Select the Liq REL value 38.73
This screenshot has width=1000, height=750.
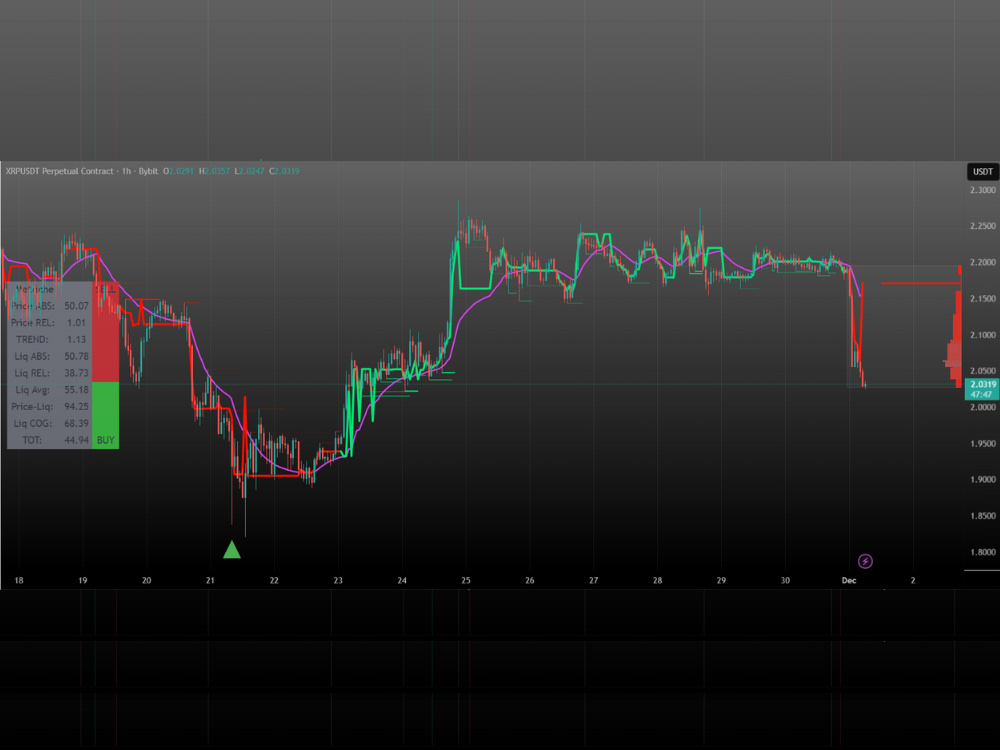tap(77, 372)
